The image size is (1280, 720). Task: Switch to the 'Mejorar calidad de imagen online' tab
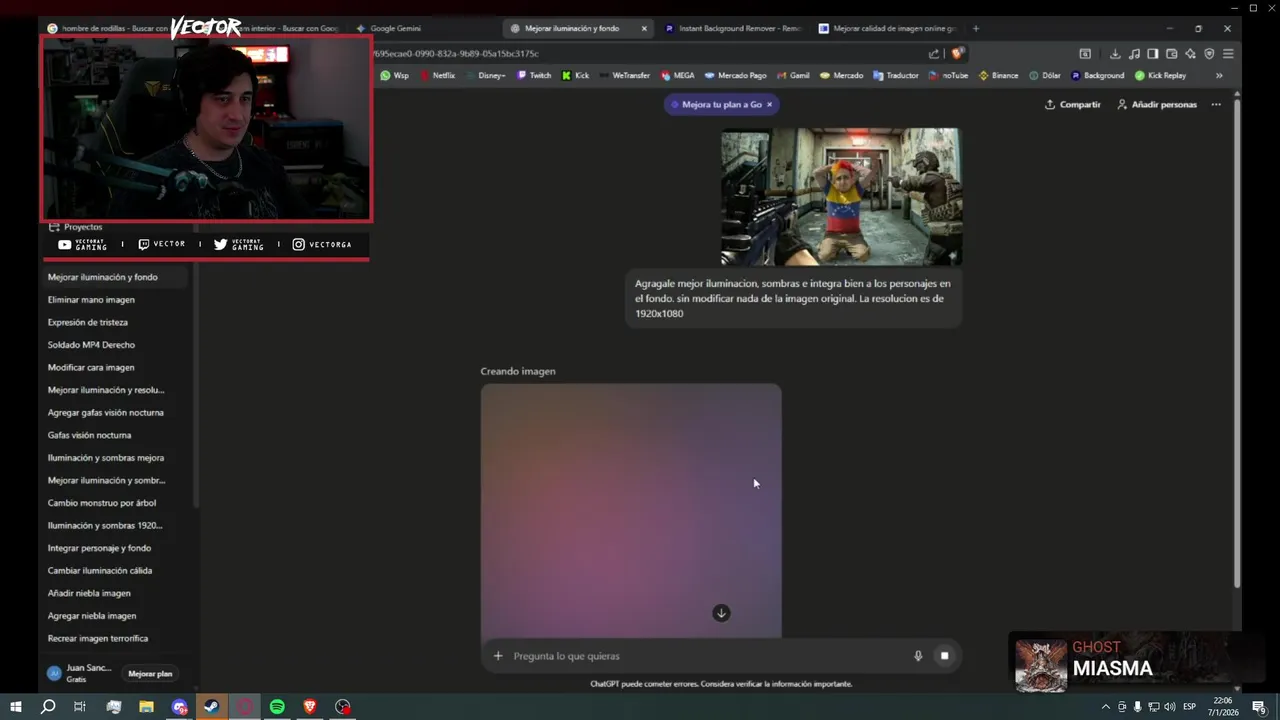[887, 28]
